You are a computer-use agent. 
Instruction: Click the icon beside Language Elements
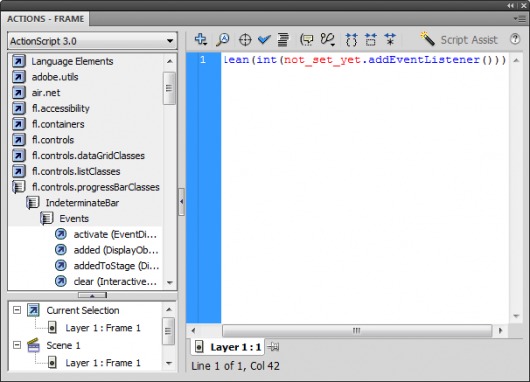19,61
